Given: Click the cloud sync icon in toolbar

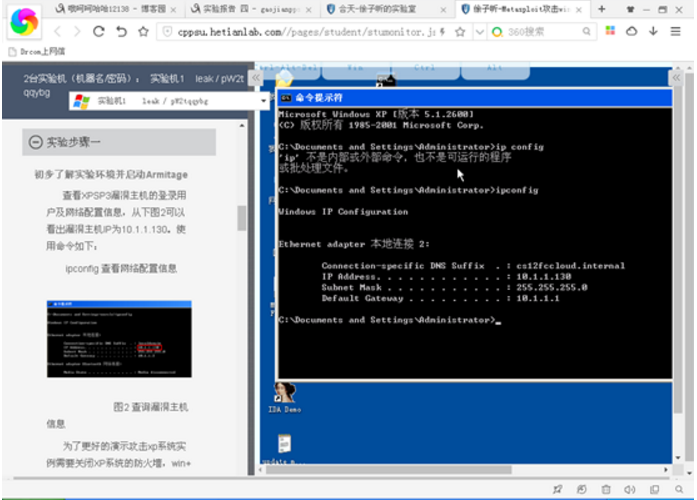Looking at the screenshot, I should tap(631, 31).
